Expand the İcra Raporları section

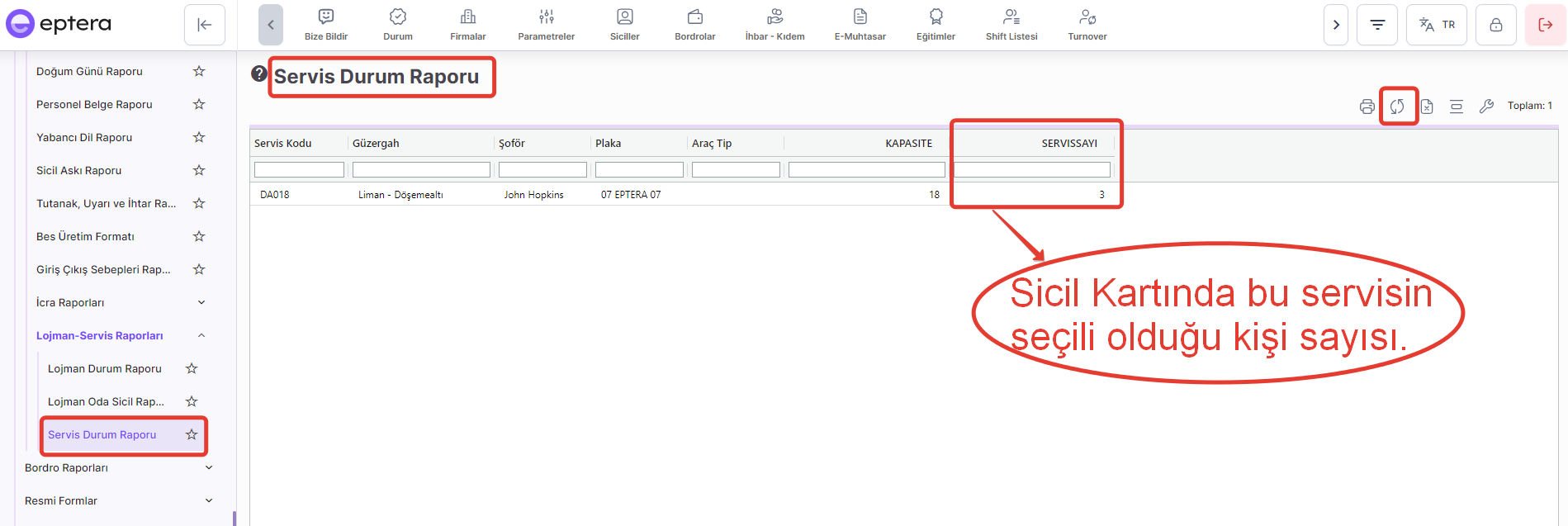click(x=201, y=303)
